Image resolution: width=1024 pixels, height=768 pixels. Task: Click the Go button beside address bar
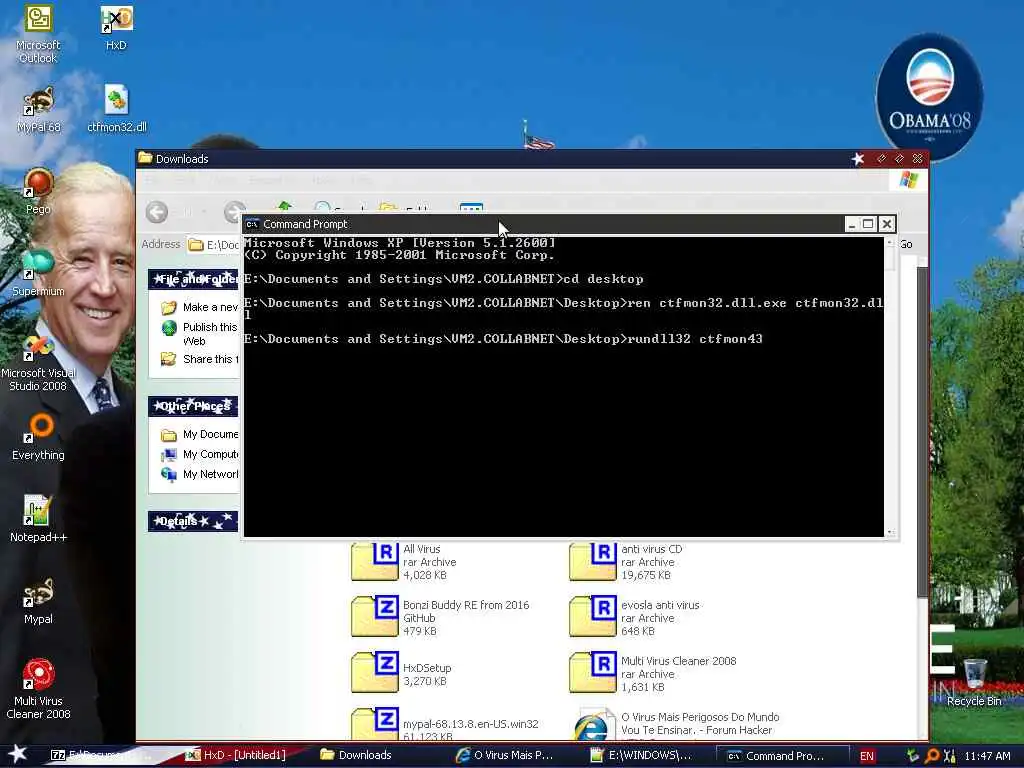[x=906, y=244]
